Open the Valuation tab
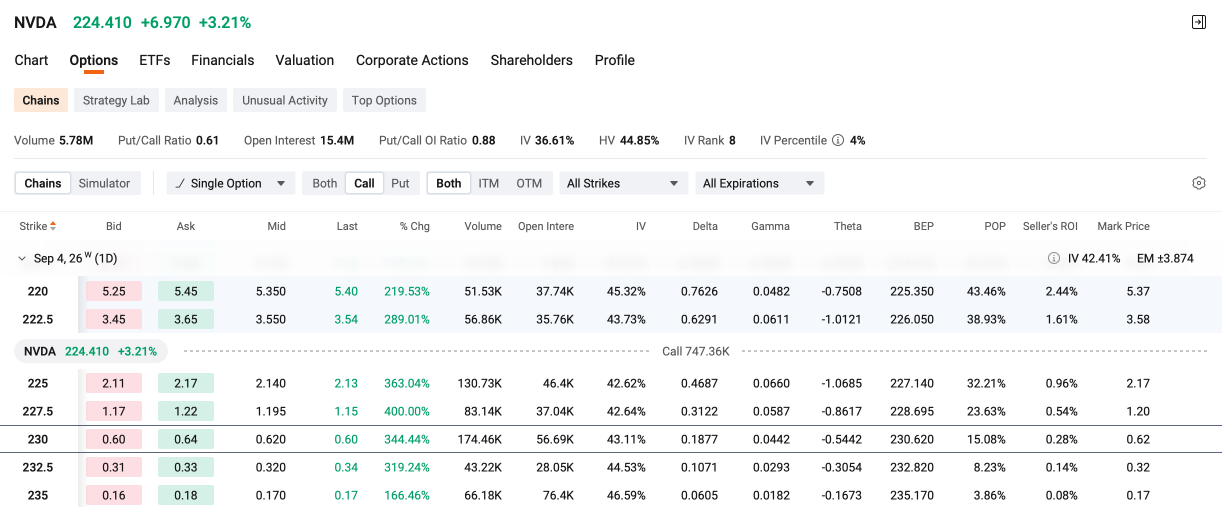Screen dimensions: 1222x507 (x=305, y=60)
